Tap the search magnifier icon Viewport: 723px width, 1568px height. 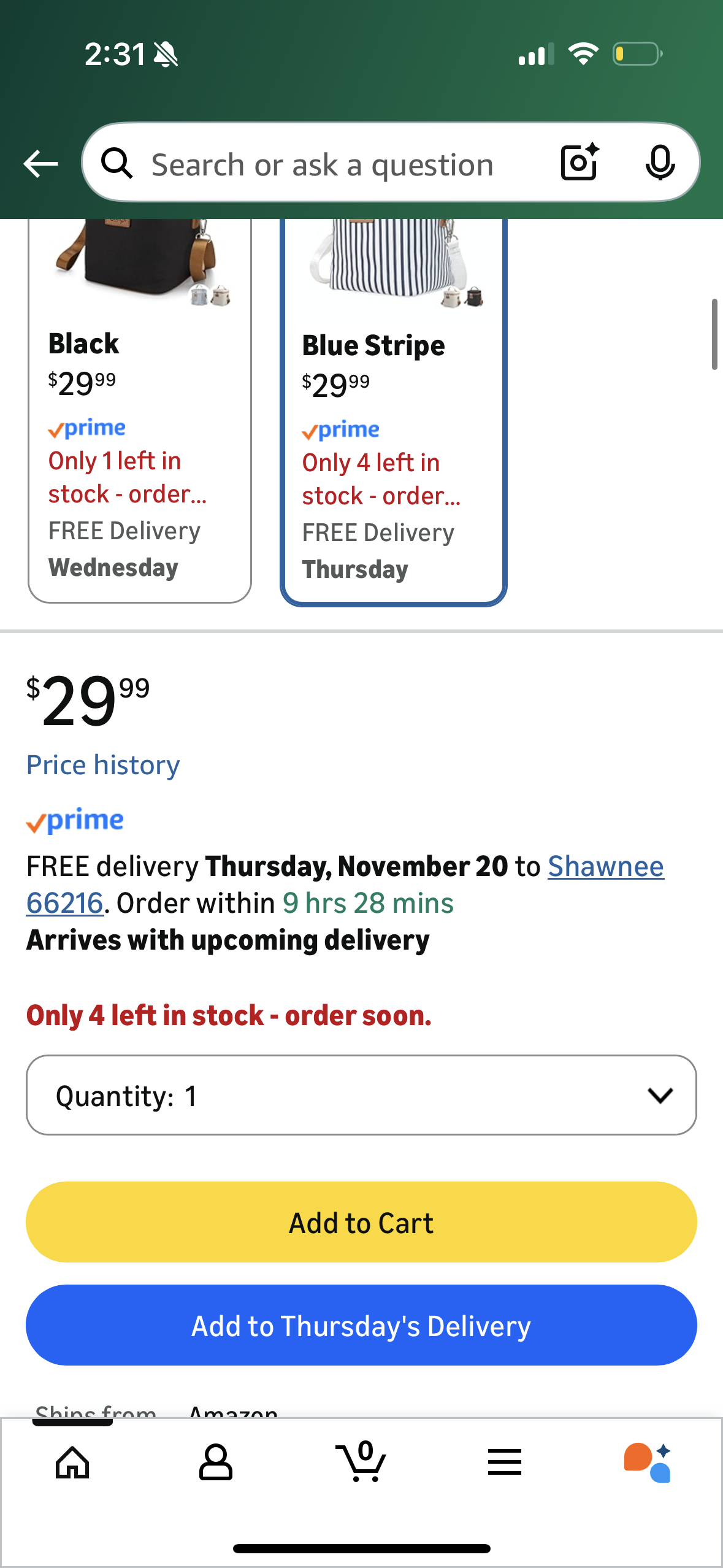117,164
